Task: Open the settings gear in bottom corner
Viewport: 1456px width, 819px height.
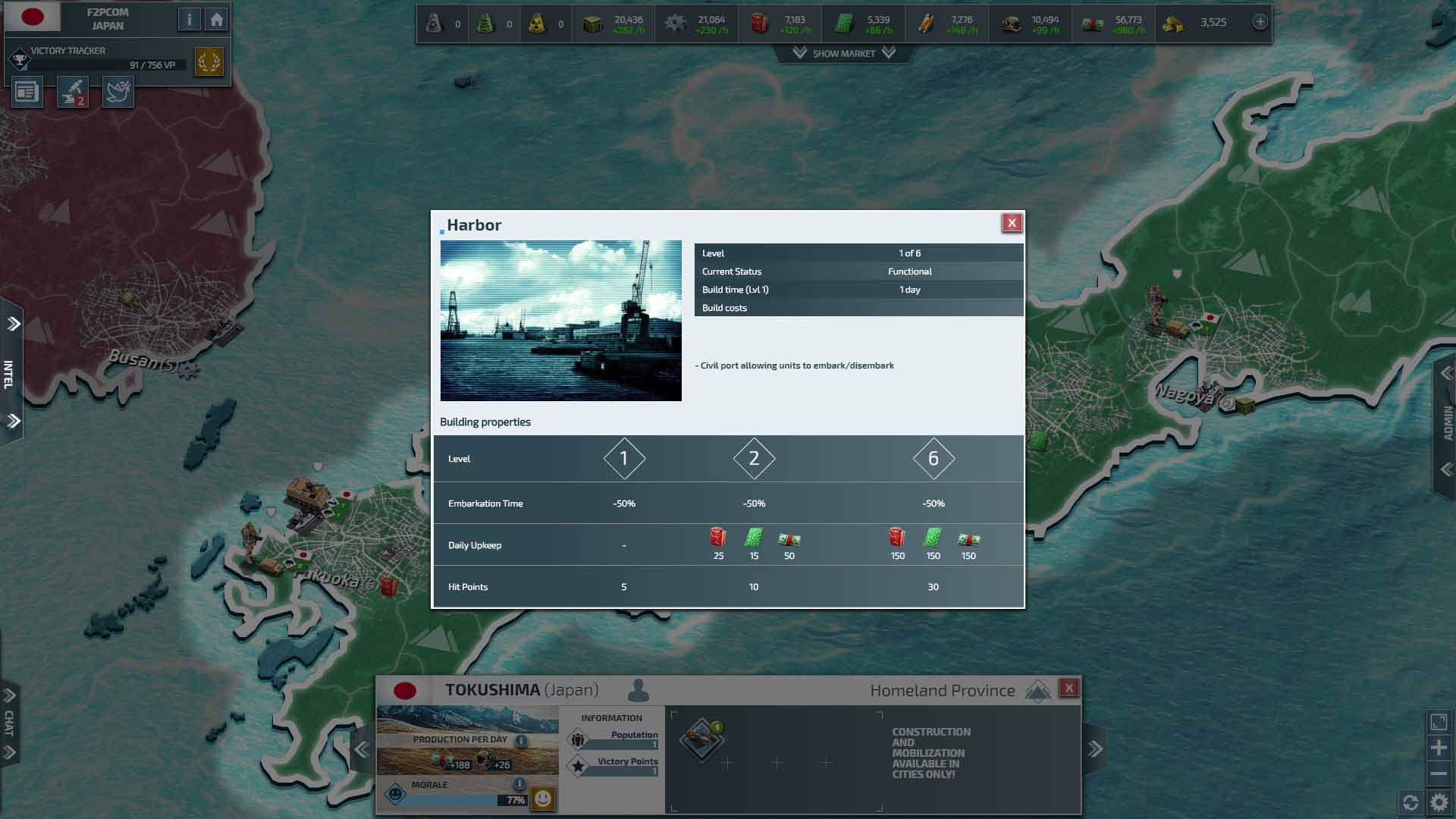Action: [x=1439, y=802]
